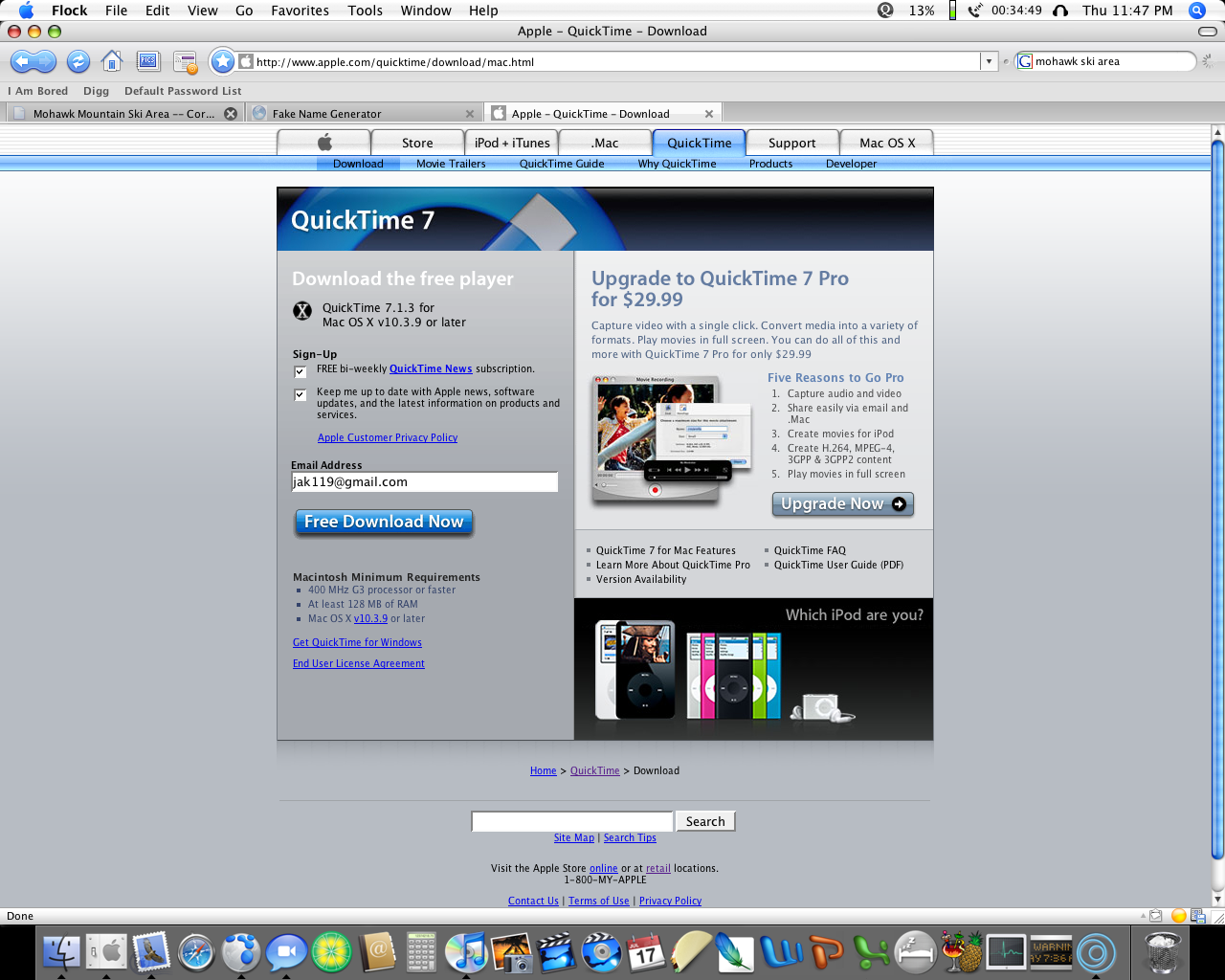Click the Which iPod are you banner
1225x980 pixels.
(x=754, y=669)
